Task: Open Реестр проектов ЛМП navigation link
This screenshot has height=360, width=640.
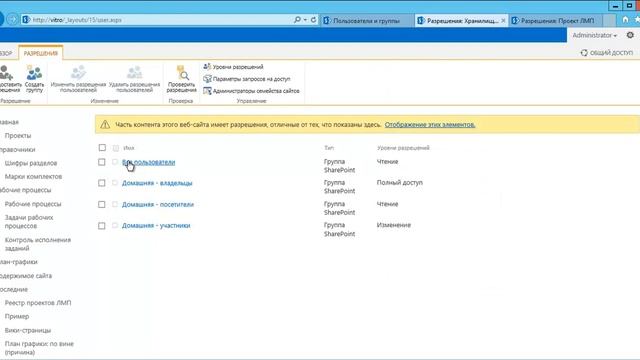Action: 38,303
